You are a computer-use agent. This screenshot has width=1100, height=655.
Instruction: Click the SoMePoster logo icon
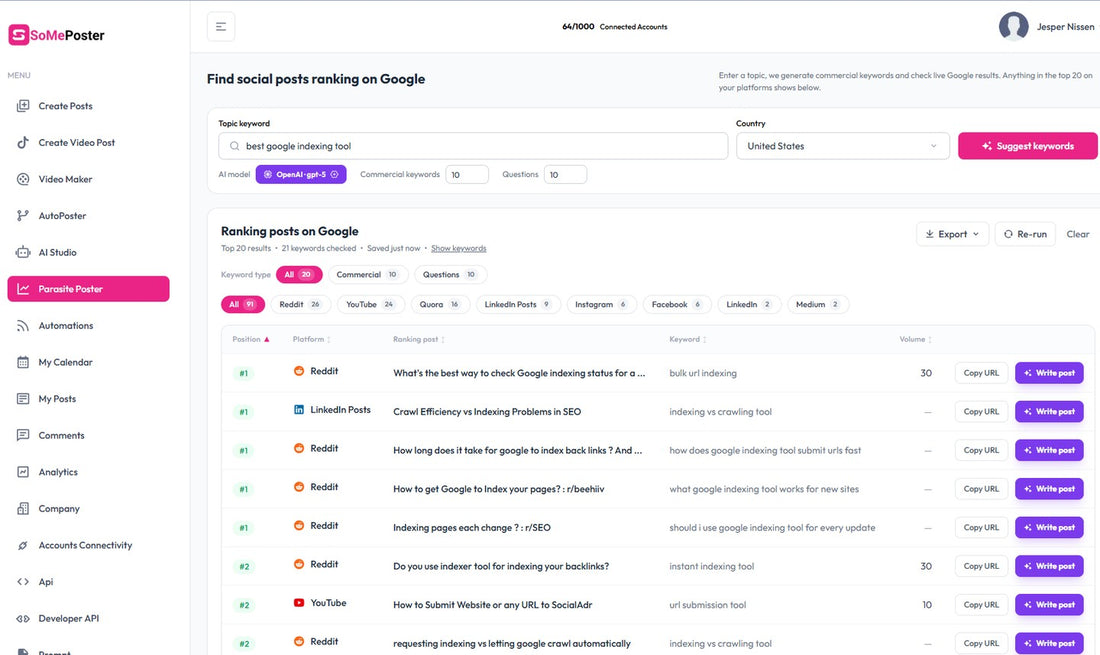(18, 35)
